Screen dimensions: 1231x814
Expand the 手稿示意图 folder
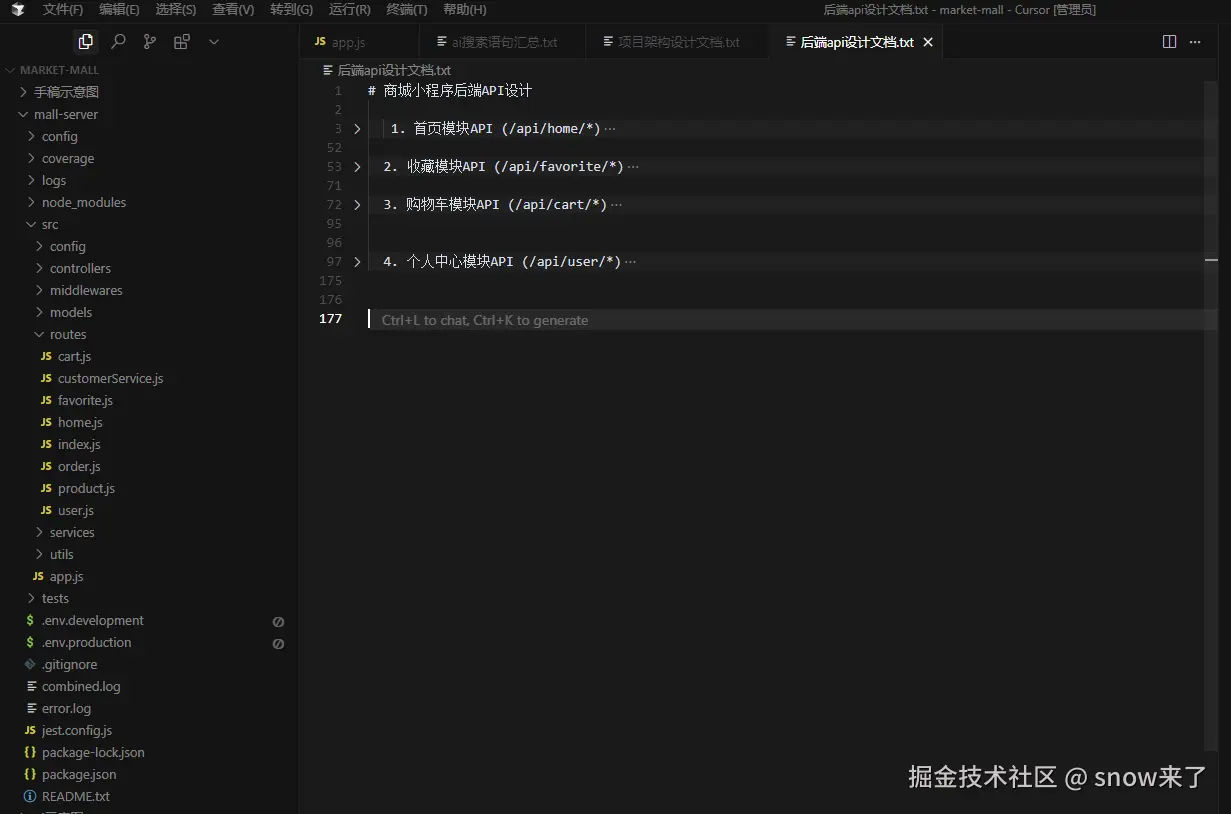(x=23, y=92)
